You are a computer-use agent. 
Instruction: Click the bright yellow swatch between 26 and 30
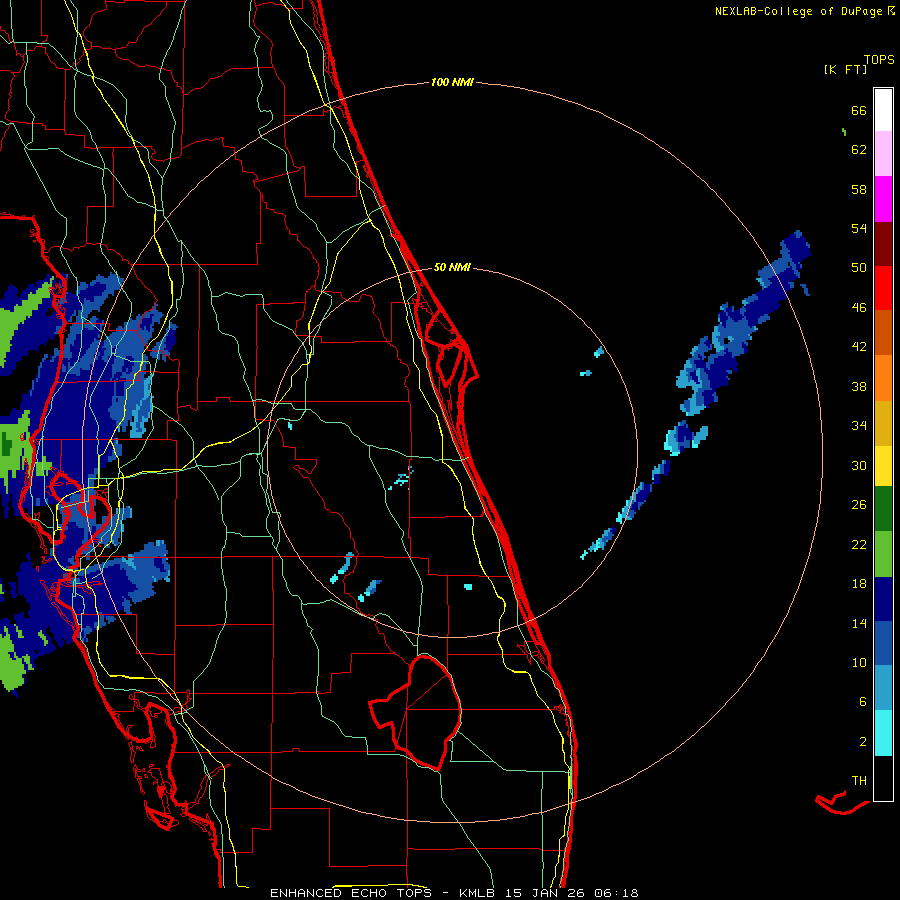pyautogui.click(x=883, y=466)
